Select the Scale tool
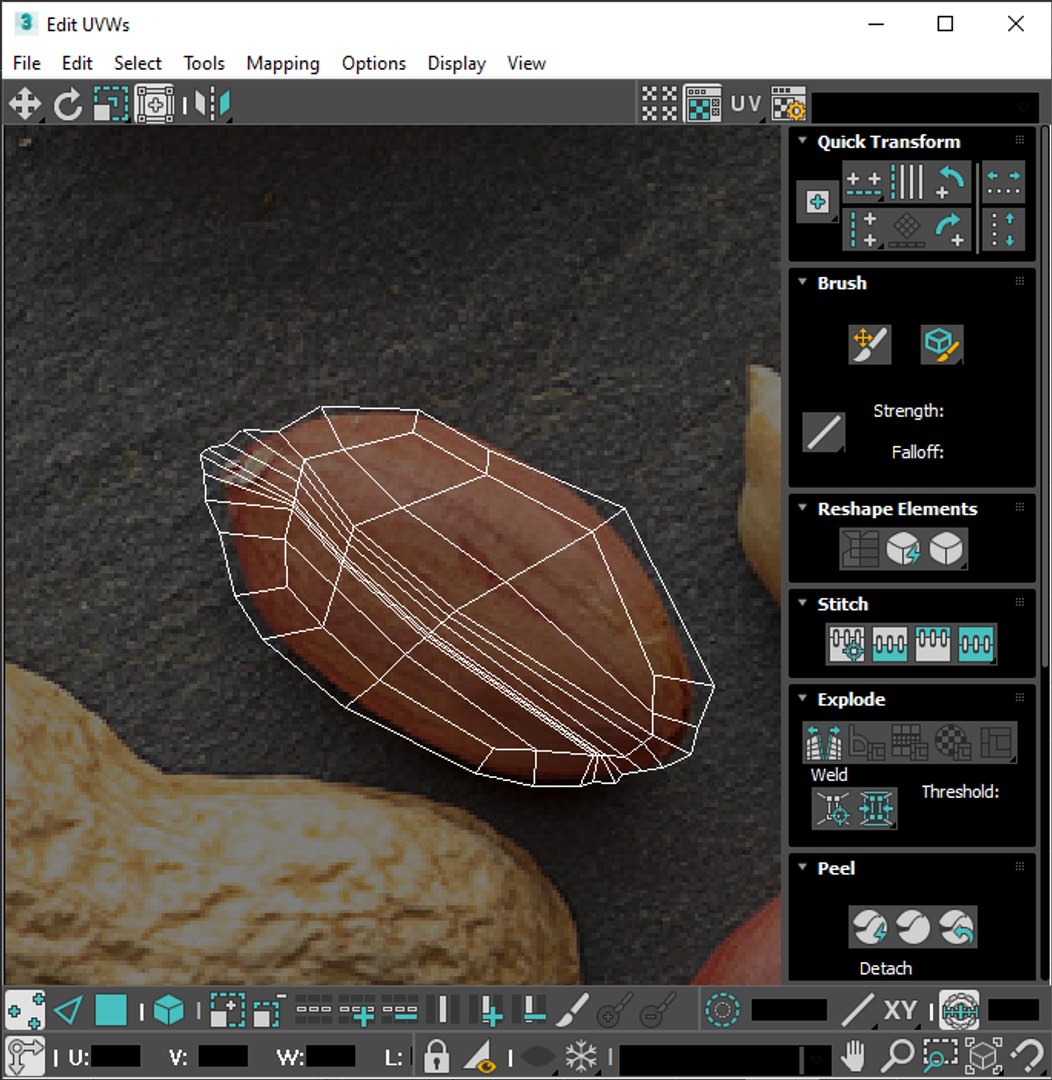This screenshot has height=1080, width=1052. coord(111,105)
